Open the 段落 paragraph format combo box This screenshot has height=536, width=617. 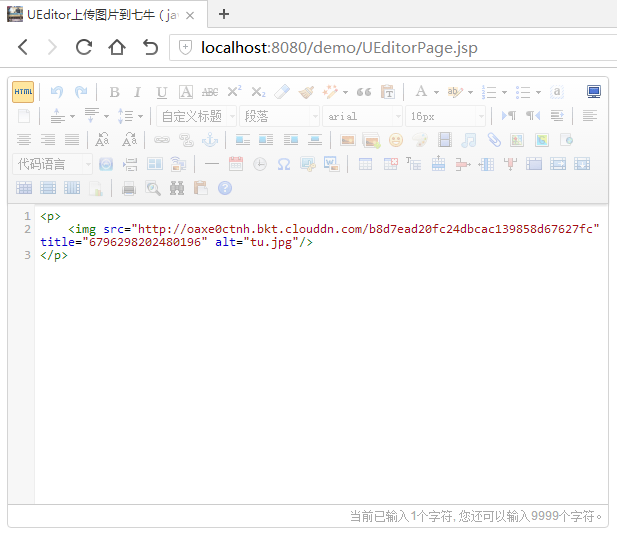(x=279, y=116)
